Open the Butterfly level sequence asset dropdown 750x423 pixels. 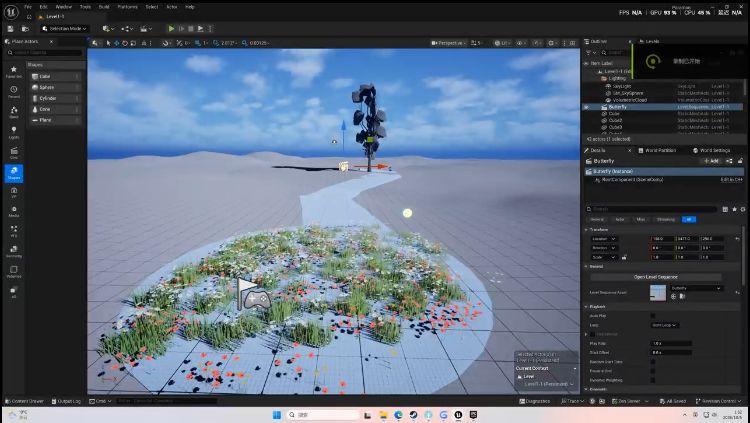click(x=695, y=288)
